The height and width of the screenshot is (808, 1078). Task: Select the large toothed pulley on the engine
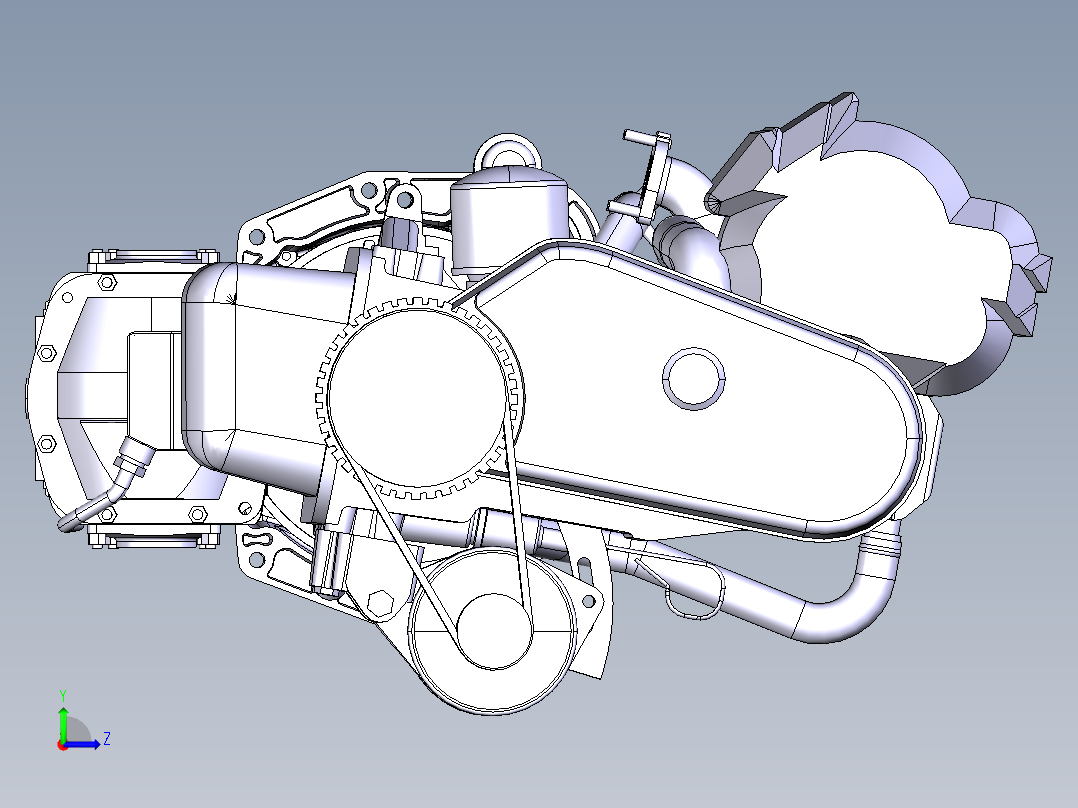pyautogui.click(x=418, y=398)
